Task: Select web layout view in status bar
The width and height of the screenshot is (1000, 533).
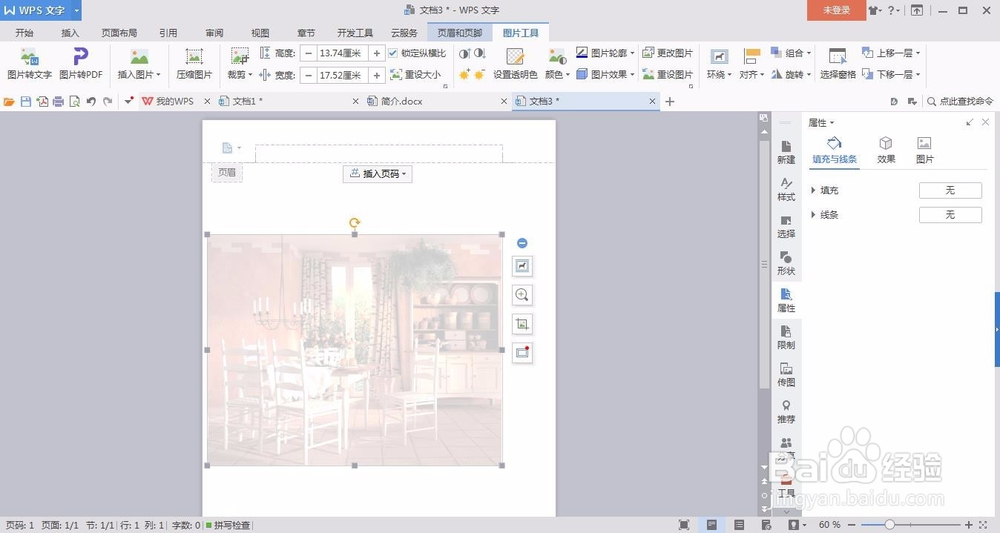Action: tap(766, 525)
